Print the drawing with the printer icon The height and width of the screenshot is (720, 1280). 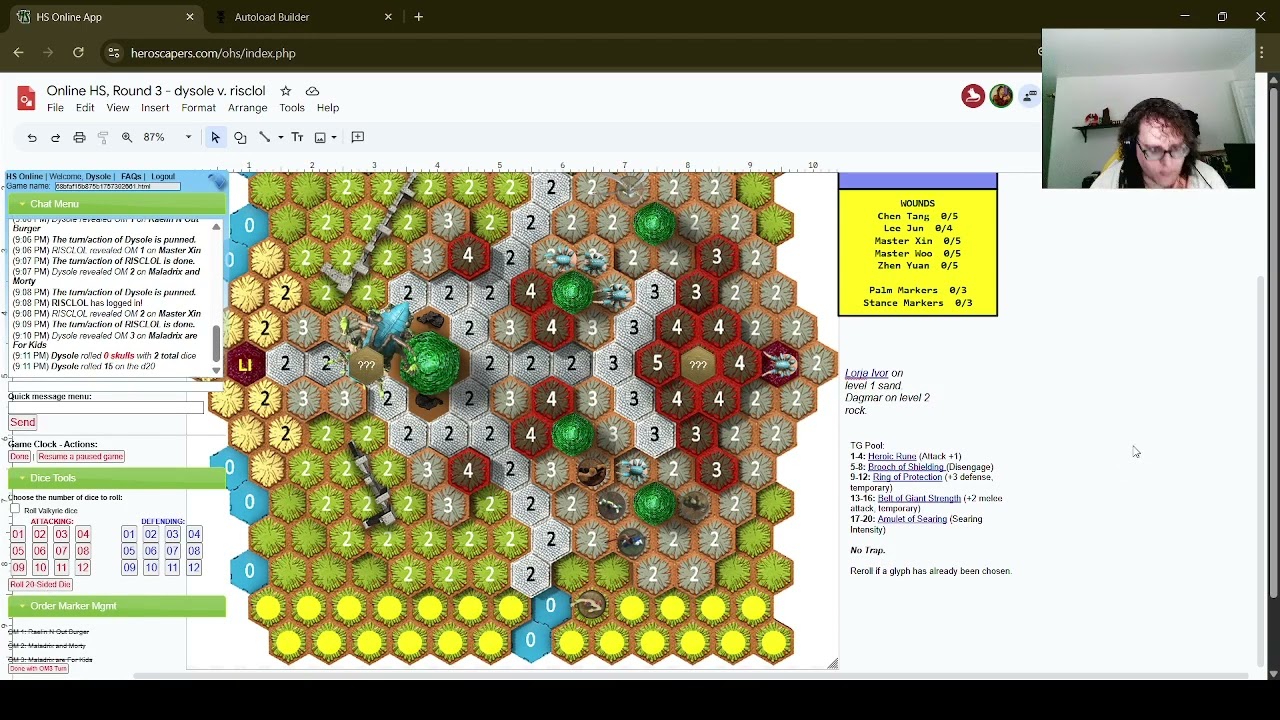click(79, 137)
